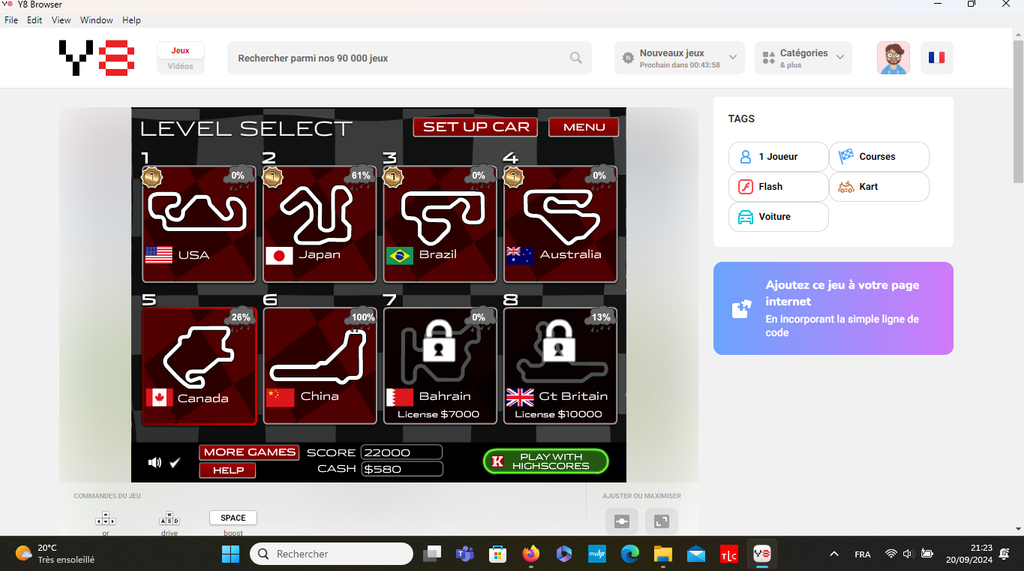The width and height of the screenshot is (1024, 571).
Task: Click the puzzle piece embed icon
Action: [741, 308]
